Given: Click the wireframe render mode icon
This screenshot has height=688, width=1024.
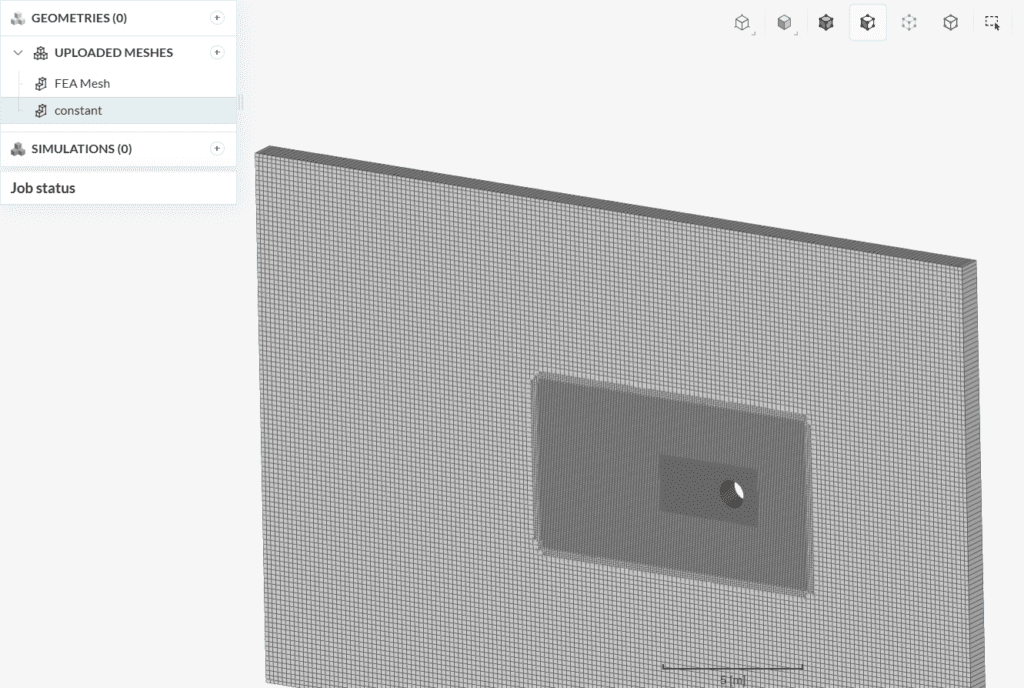Looking at the screenshot, I should [742, 21].
